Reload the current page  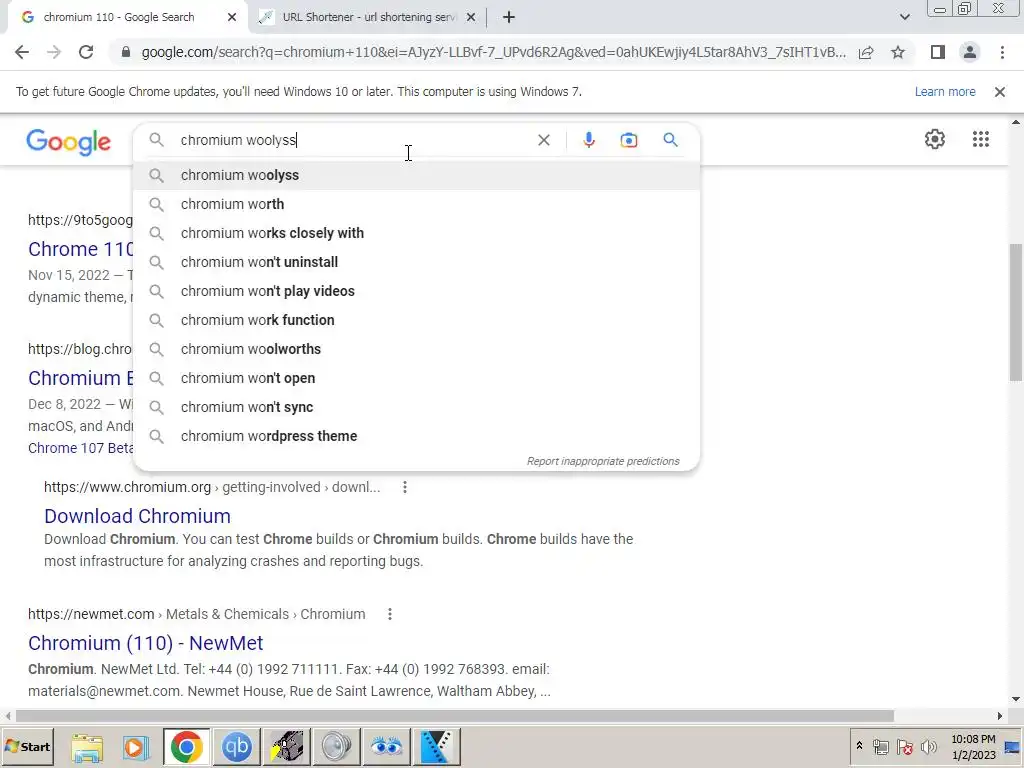tap(86, 52)
